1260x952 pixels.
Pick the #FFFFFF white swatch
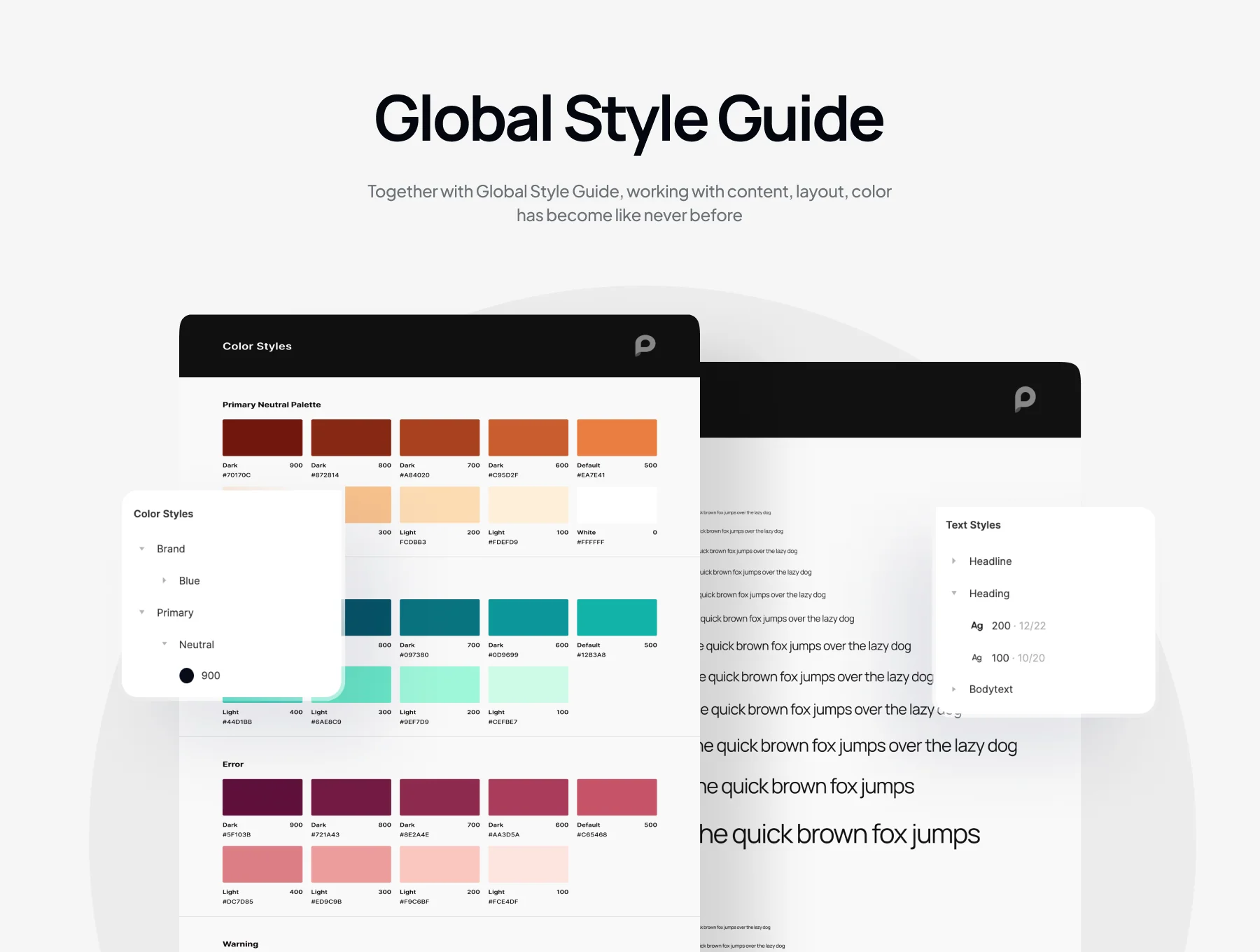pos(617,505)
